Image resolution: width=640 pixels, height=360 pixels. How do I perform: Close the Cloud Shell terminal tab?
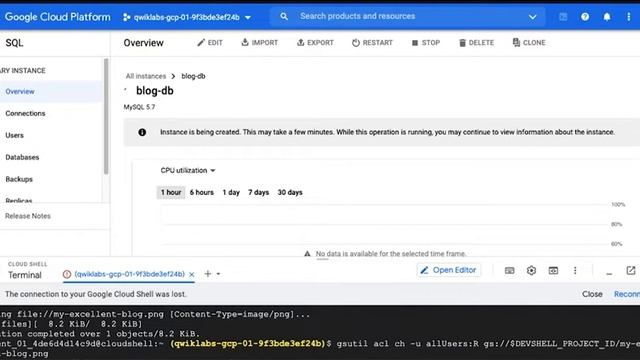(x=191, y=275)
